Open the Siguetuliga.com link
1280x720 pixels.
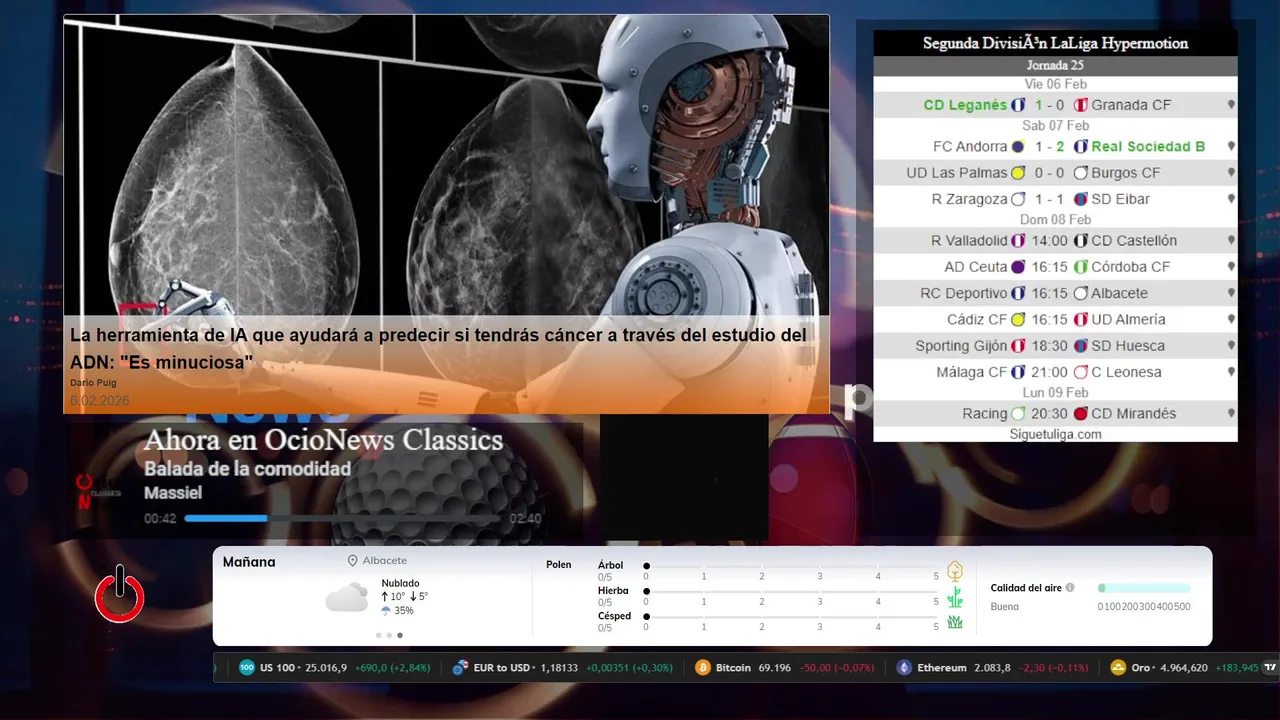pos(1055,434)
